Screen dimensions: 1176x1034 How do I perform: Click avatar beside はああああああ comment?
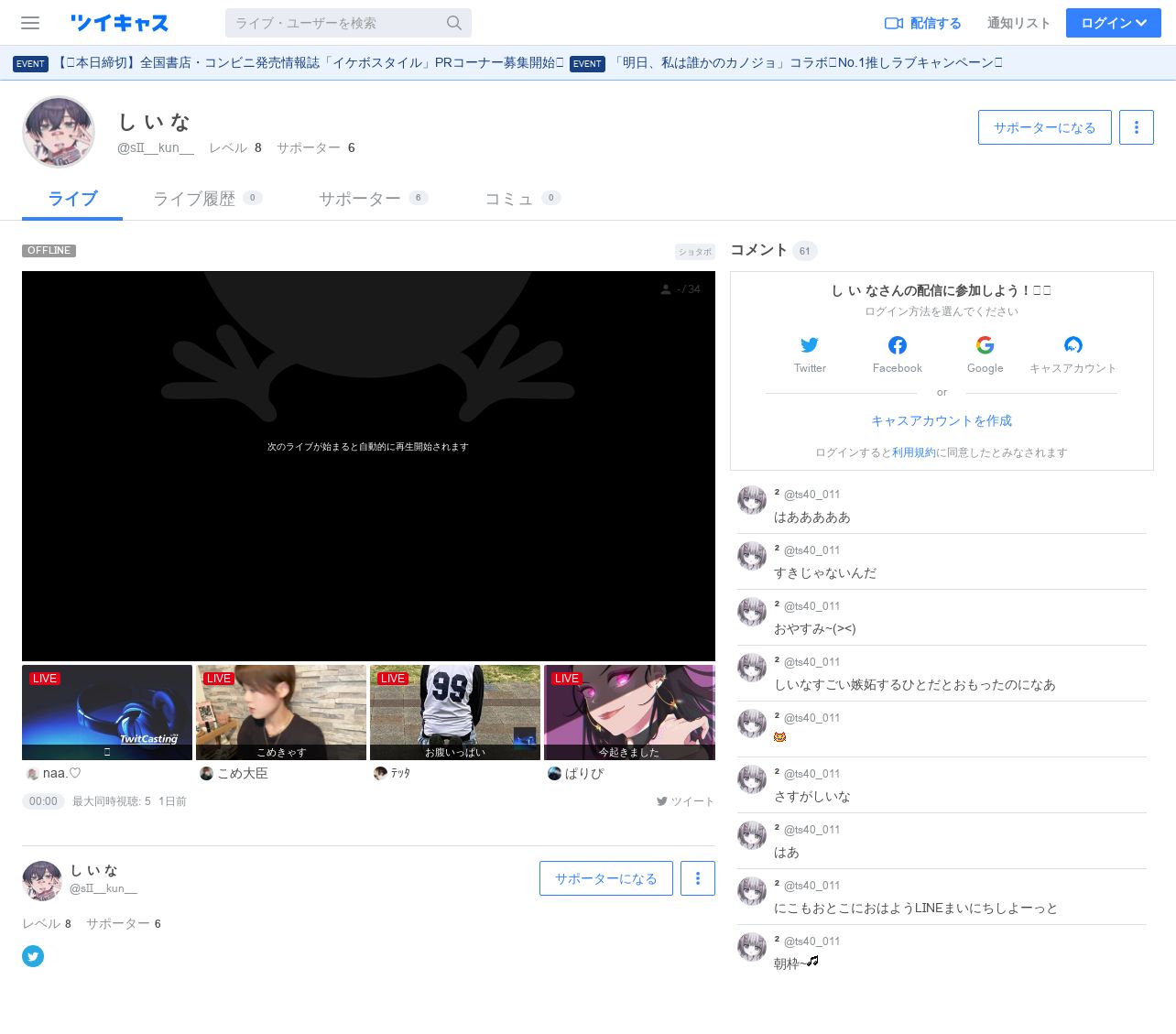(x=752, y=500)
